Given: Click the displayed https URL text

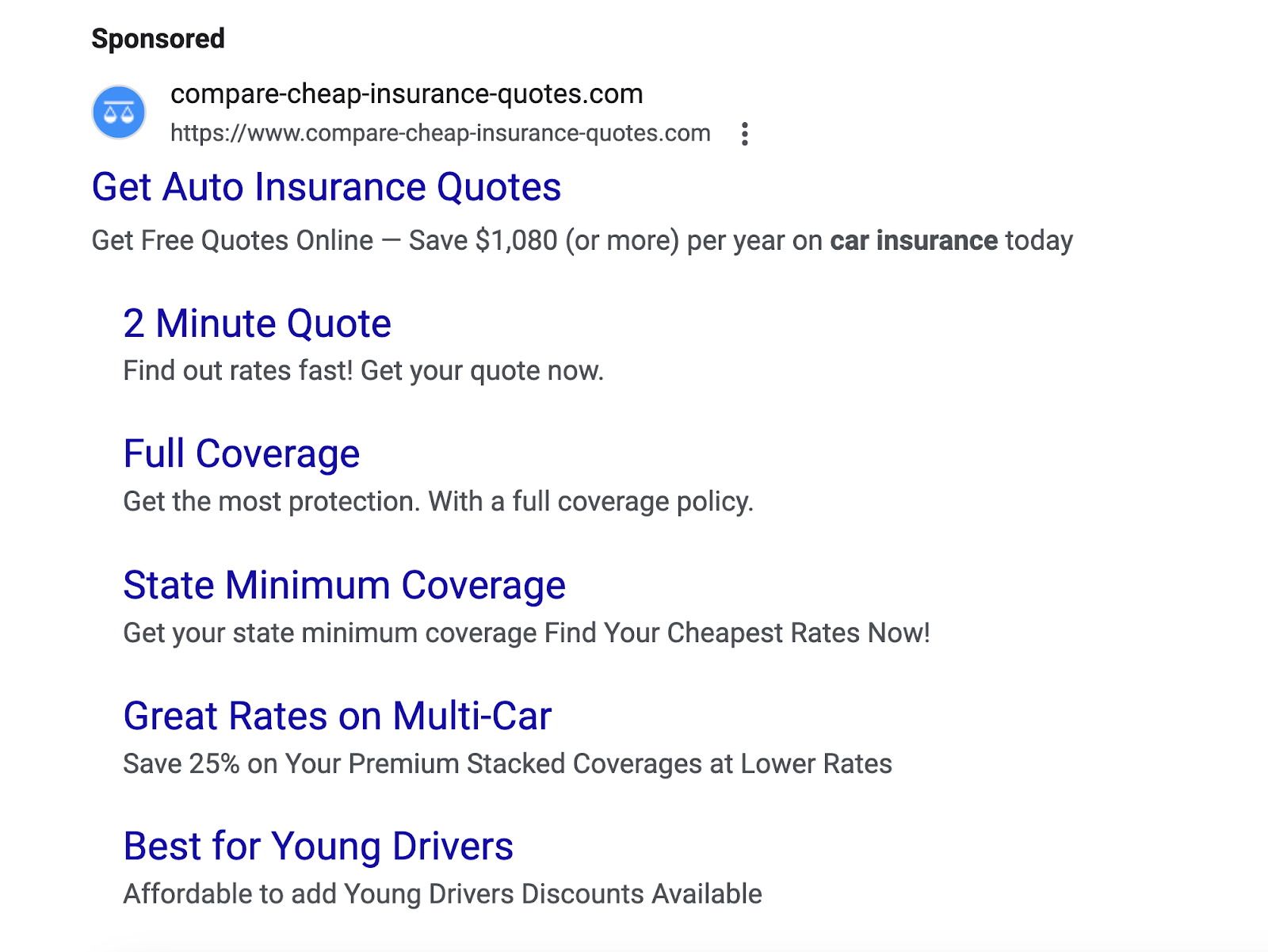Looking at the screenshot, I should point(440,133).
